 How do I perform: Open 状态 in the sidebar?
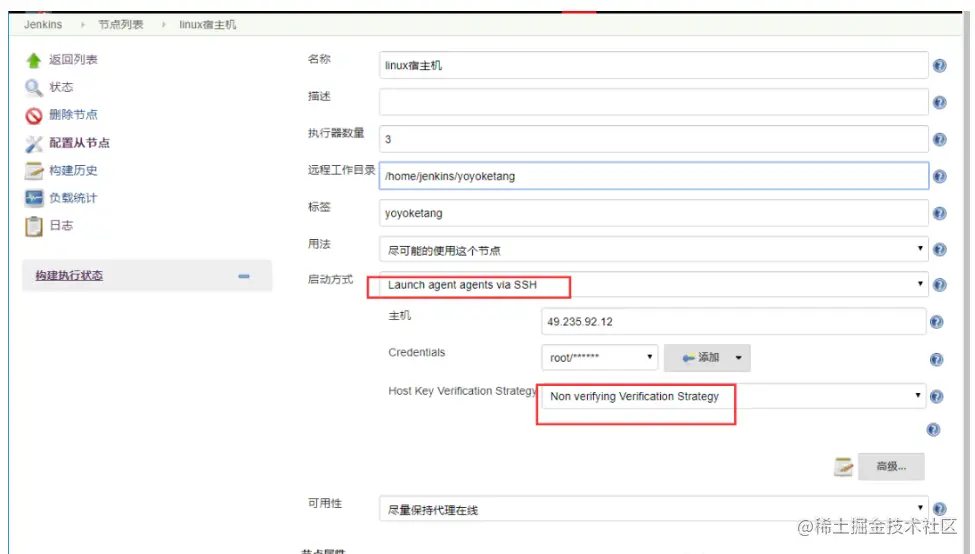[61, 87]
